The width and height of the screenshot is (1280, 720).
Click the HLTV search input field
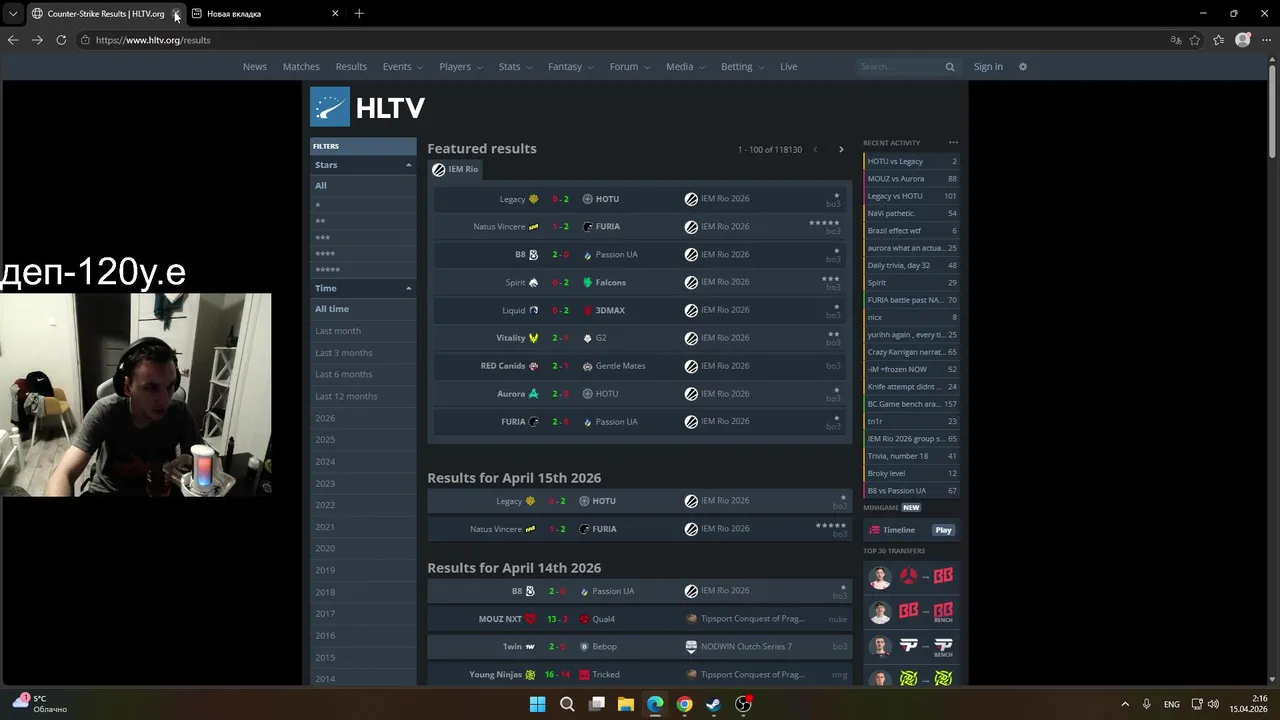coord(900,67)
